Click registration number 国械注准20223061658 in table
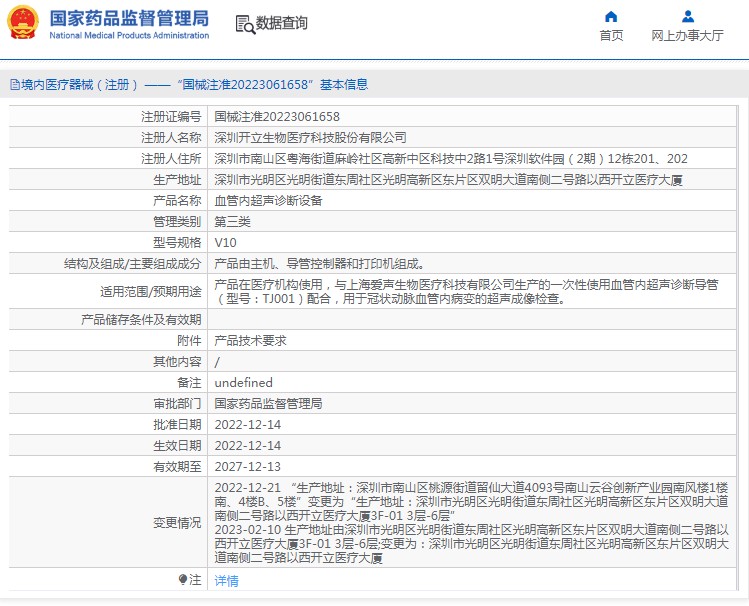The height and width of the screenshot is (606, 749). 277,117
